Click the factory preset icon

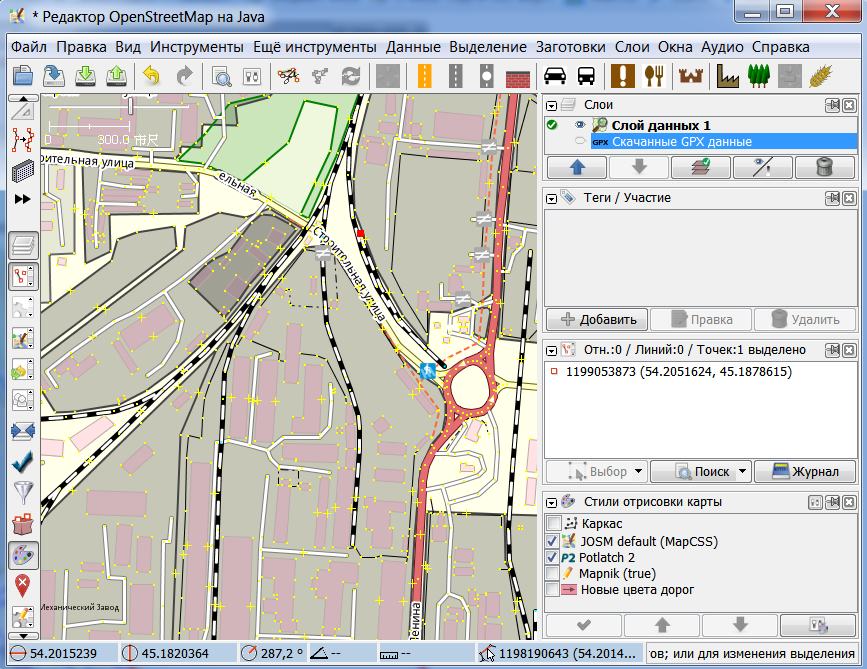727,76
